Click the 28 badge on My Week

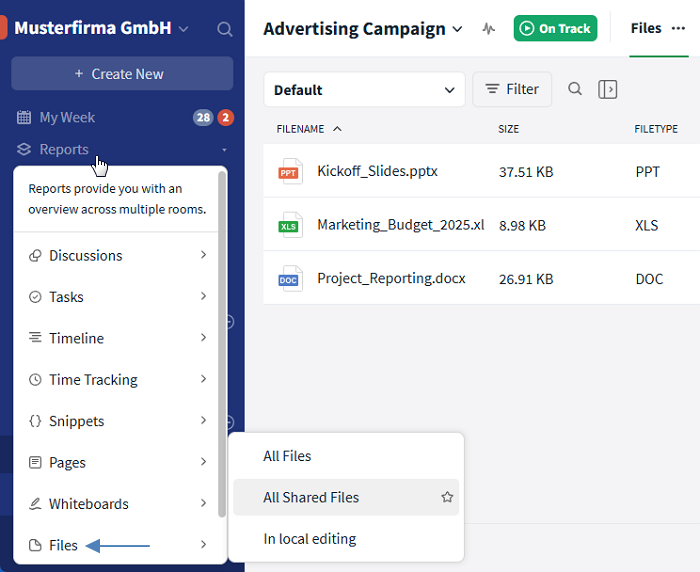point(203,117)
